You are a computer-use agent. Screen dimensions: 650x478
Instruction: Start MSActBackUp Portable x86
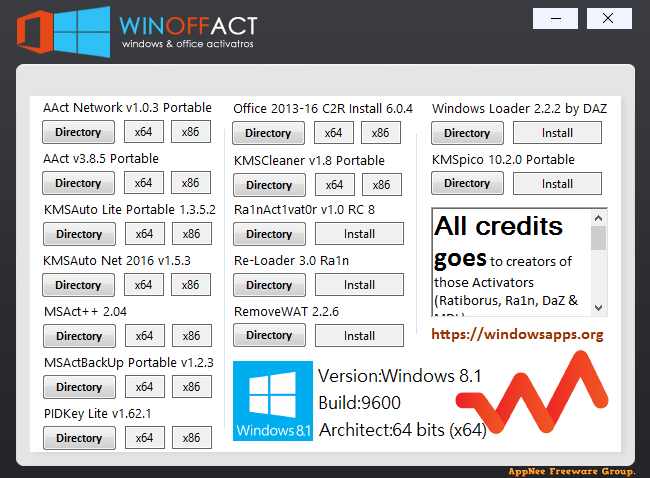(192, 387)
